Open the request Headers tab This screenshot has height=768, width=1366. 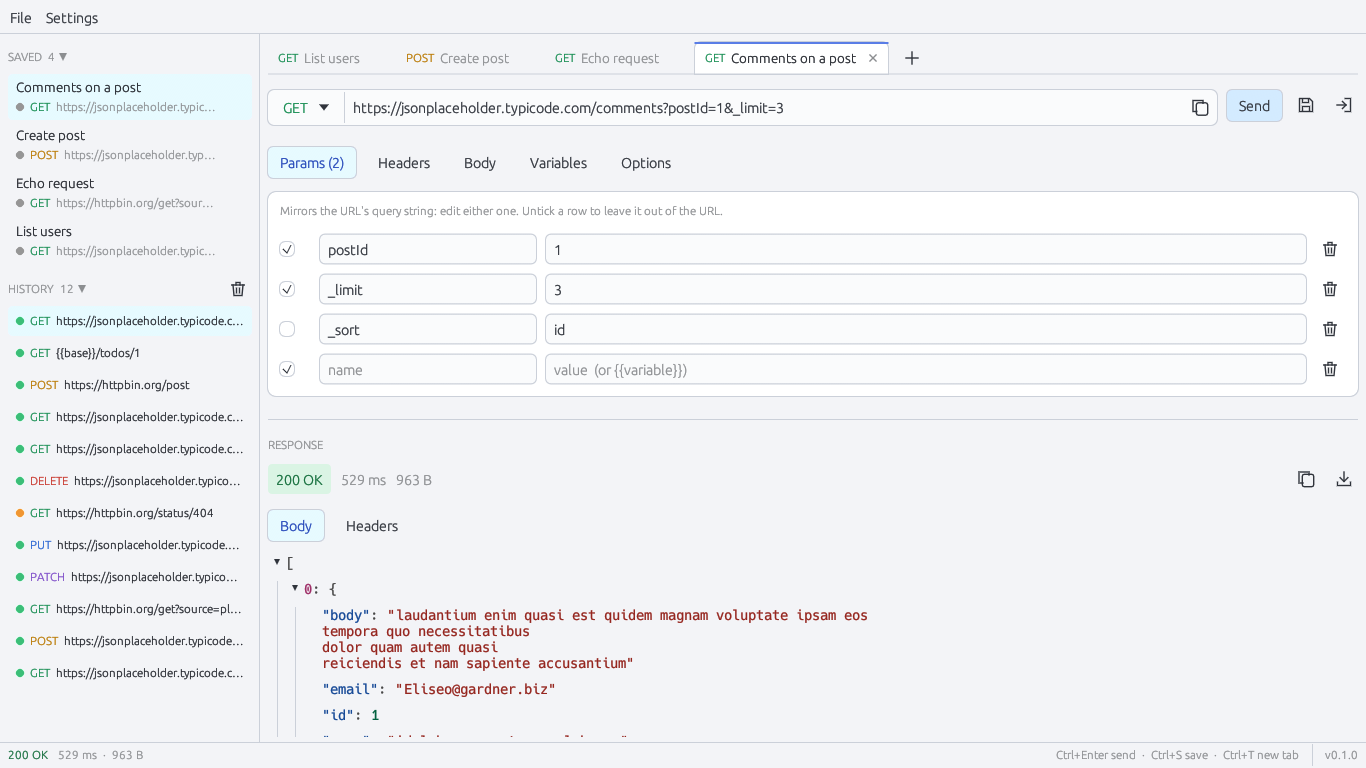coord(404,163)
